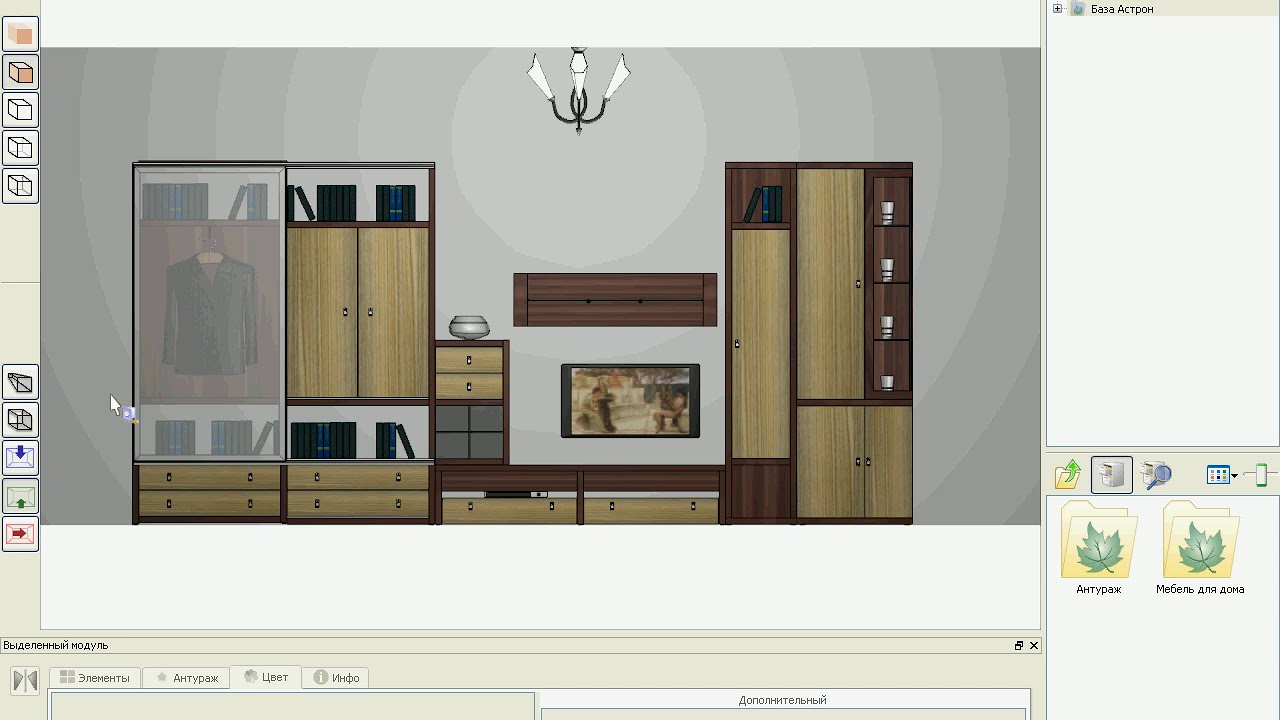
Task: Select the solid orange cube render mode
Action: pyautogui.click(x=20, y=35)
